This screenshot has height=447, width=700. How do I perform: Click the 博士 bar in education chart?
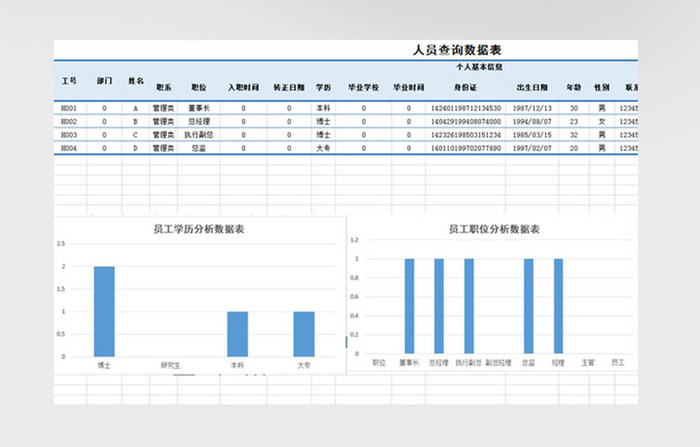[x=104, y=312]
